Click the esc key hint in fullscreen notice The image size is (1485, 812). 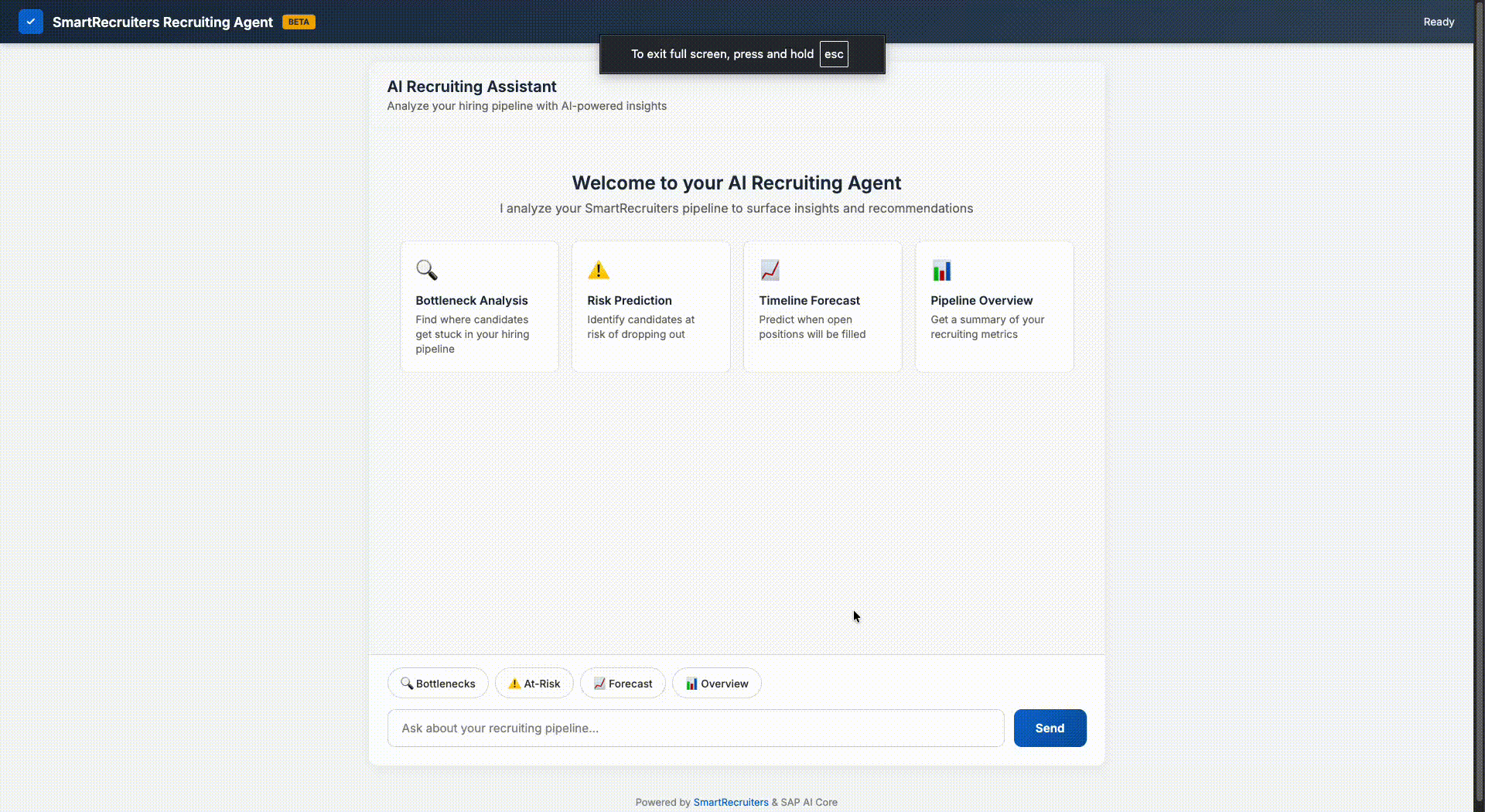click(x=834, y=54)
